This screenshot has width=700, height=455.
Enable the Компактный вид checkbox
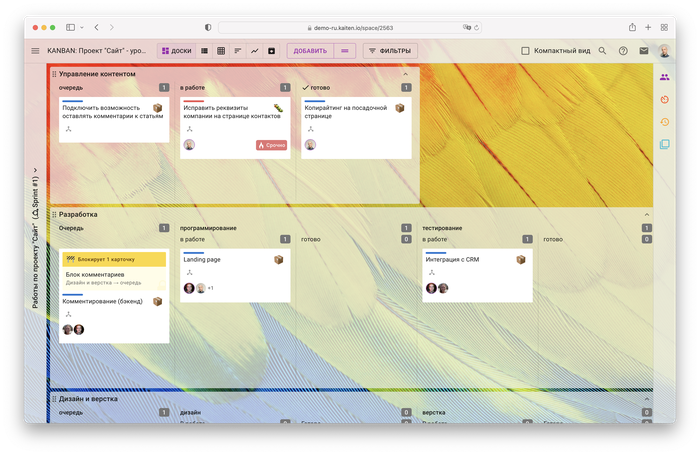[526, 50]
